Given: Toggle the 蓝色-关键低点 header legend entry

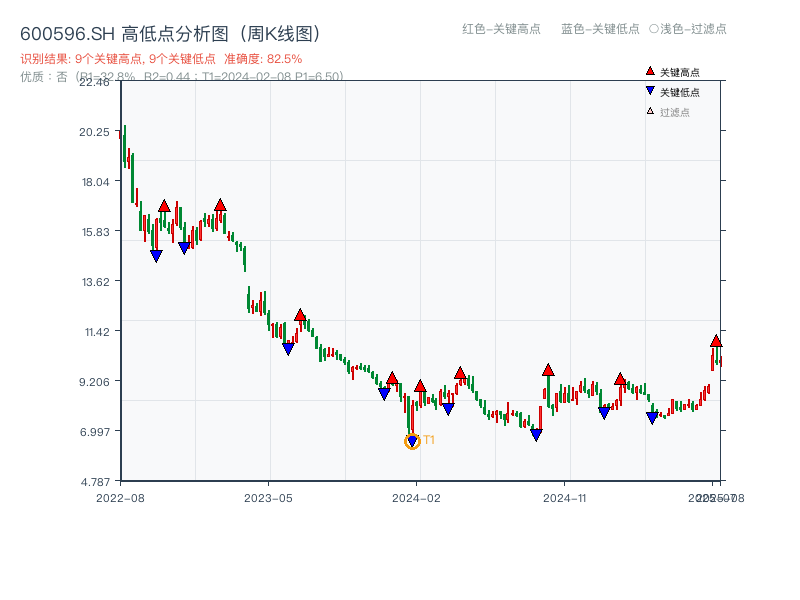Looking at the screenshot, I should [x=600, y=29].
